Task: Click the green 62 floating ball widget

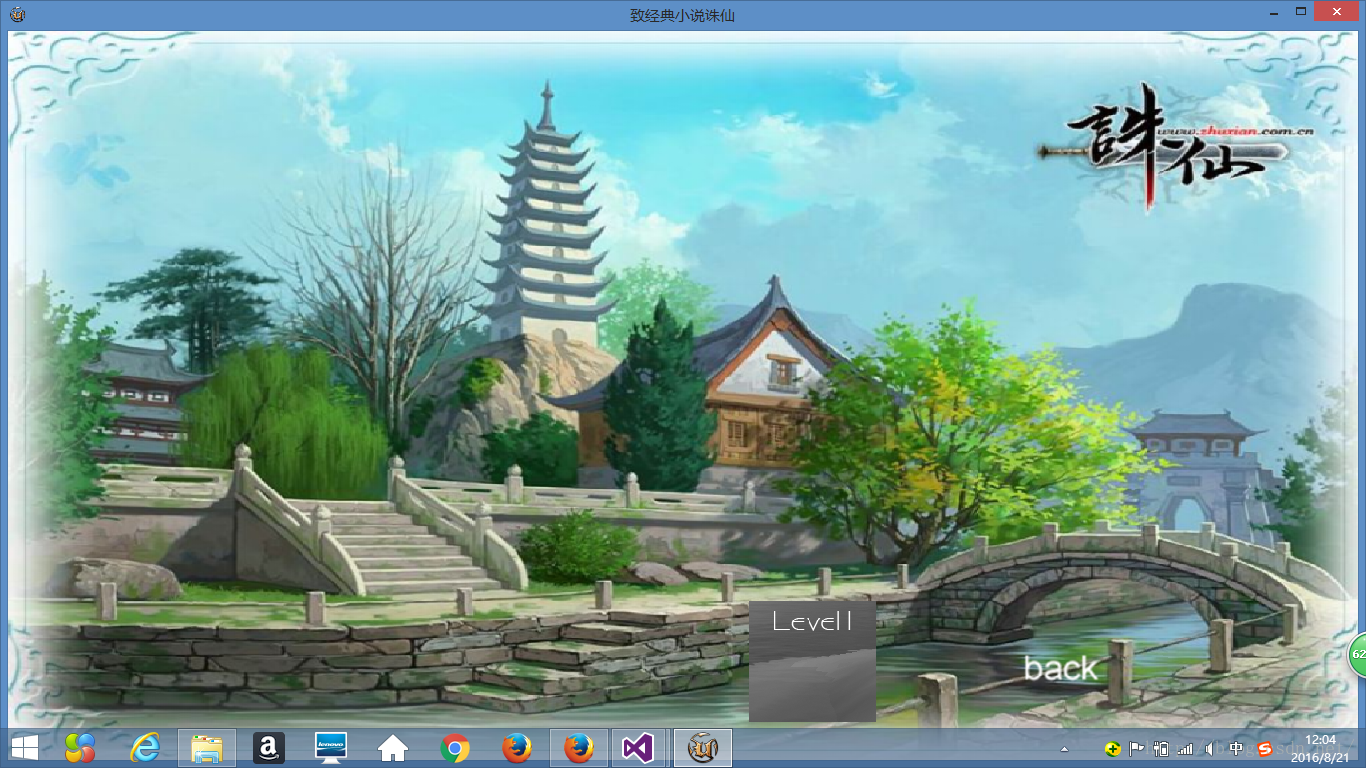Action: click(1357, 654)
